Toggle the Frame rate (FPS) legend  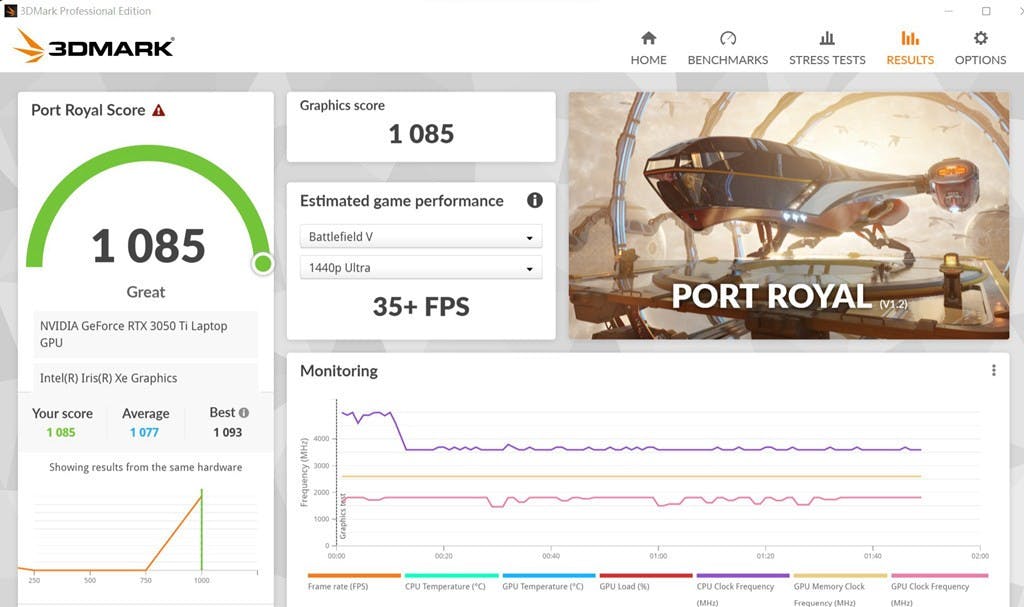pyautogui.click(x=340, y=586)
